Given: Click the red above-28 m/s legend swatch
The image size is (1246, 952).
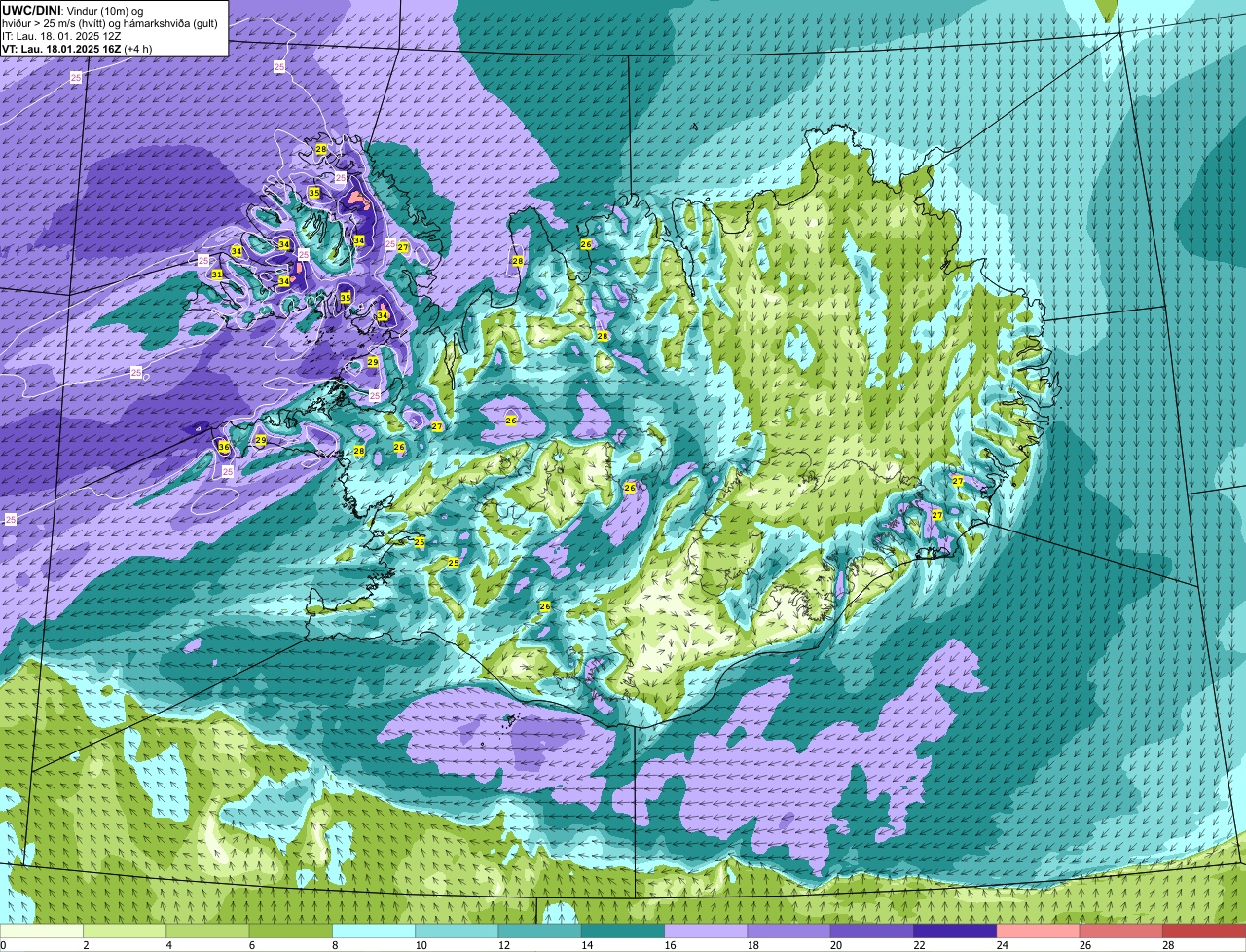Looking at the screenshot, I should tap(1203, 931).
